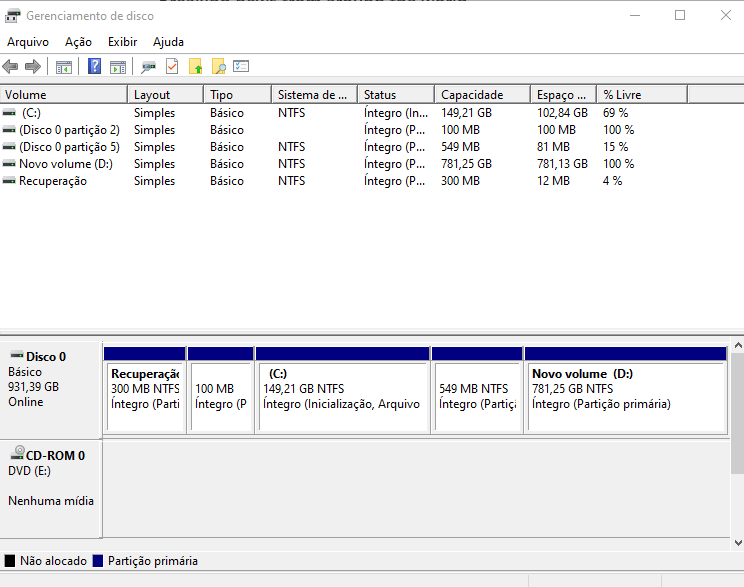The image size is (744, 587).
Task: Toggle the console tree pane icon
Action: pyautogui.click(x=64, y=67)
